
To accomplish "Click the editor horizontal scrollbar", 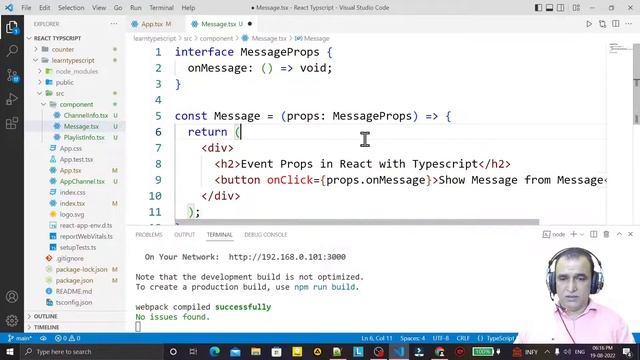I will [357, 222].
